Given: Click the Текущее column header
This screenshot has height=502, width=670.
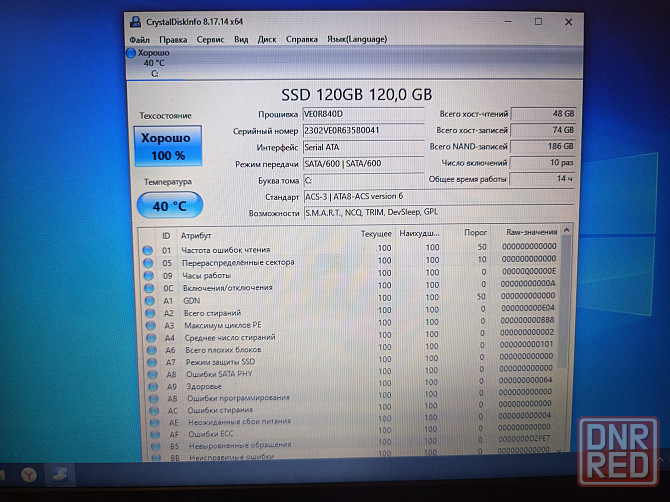Looking at the screenshot, I should pos(376,234).
